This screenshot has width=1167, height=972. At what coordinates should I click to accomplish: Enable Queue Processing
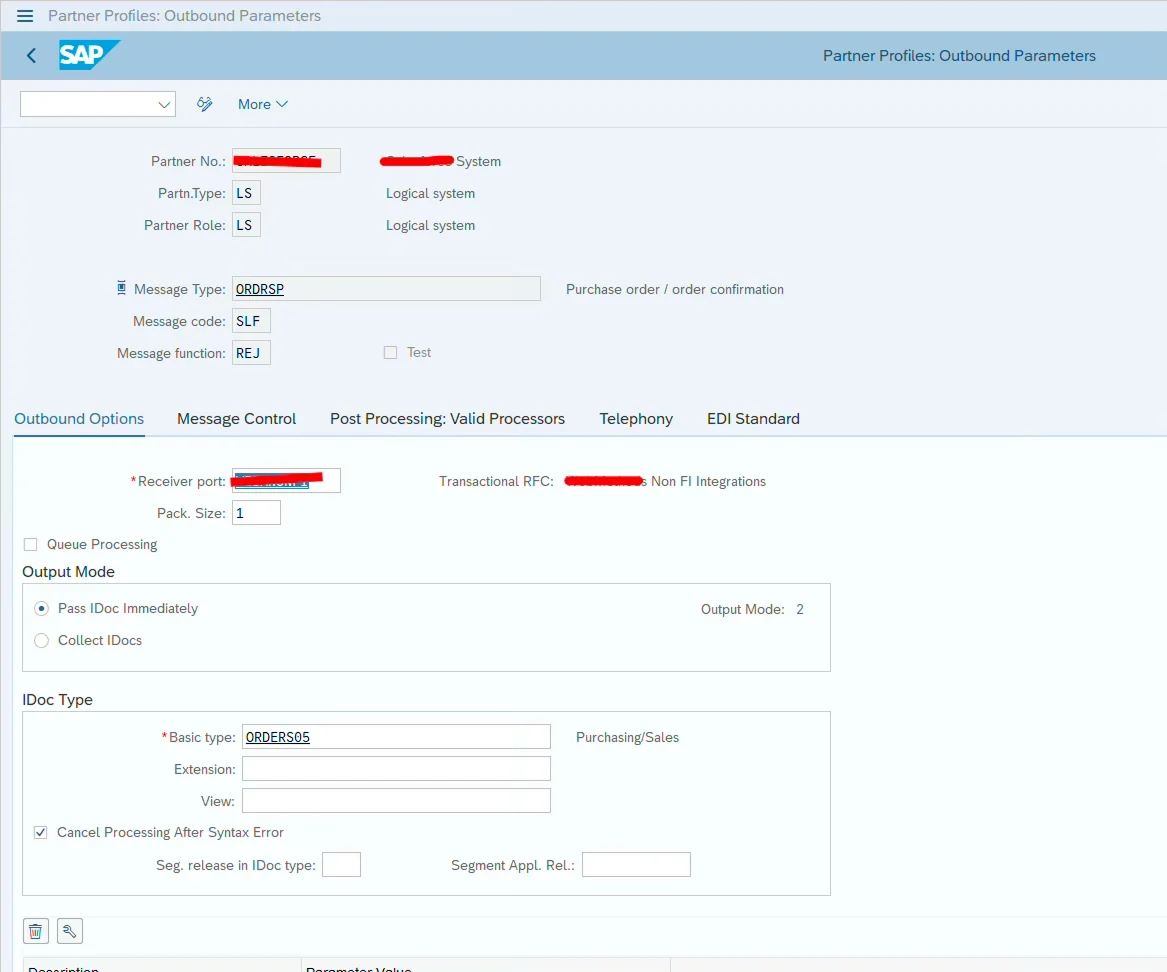click(30, 544)
